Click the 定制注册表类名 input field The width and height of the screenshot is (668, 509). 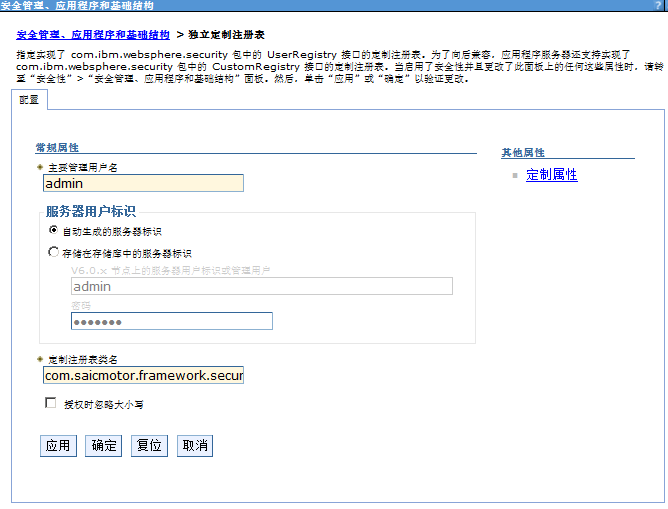pos(143,375)
